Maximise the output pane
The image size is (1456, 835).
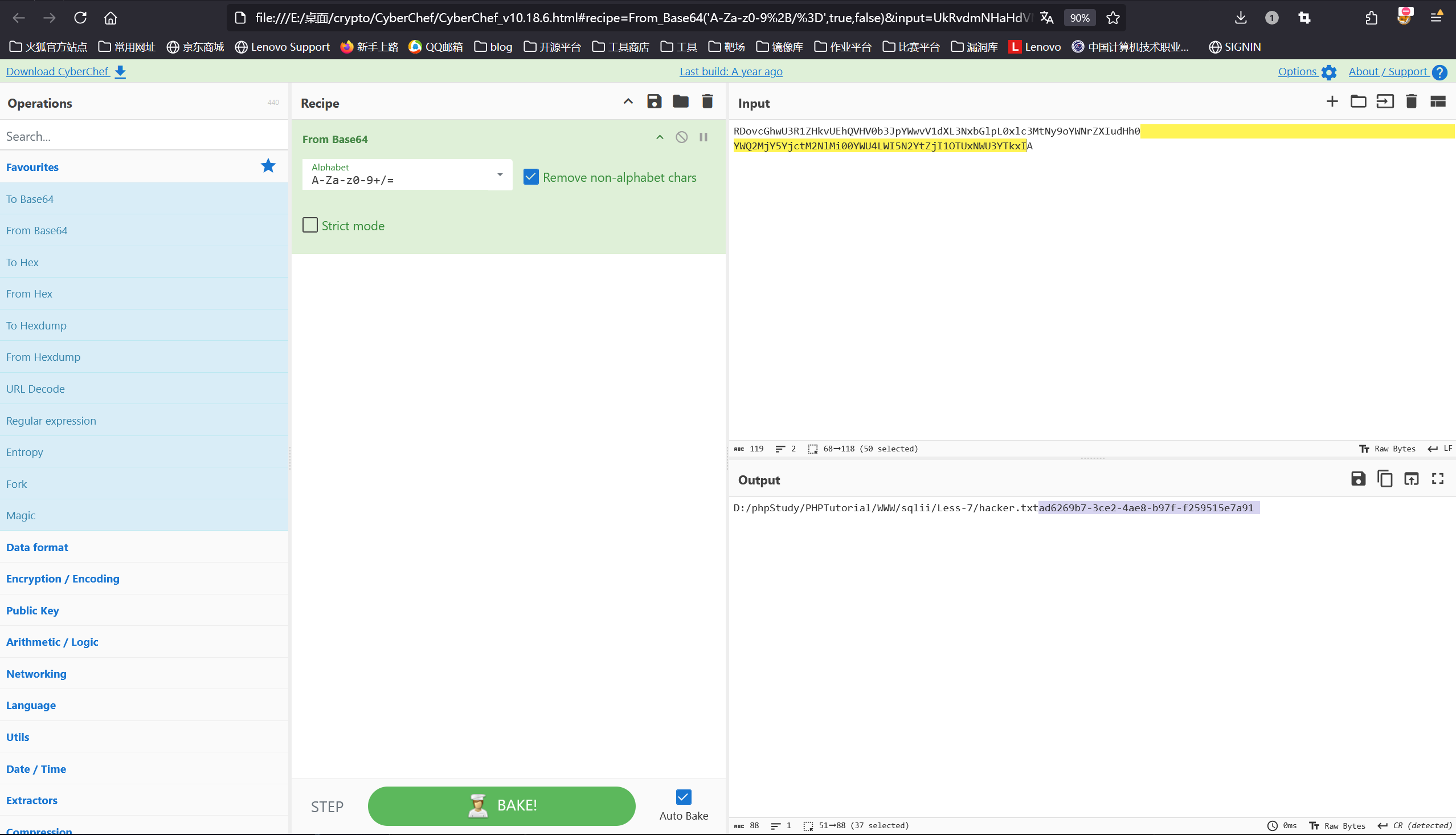(1437, 479)
